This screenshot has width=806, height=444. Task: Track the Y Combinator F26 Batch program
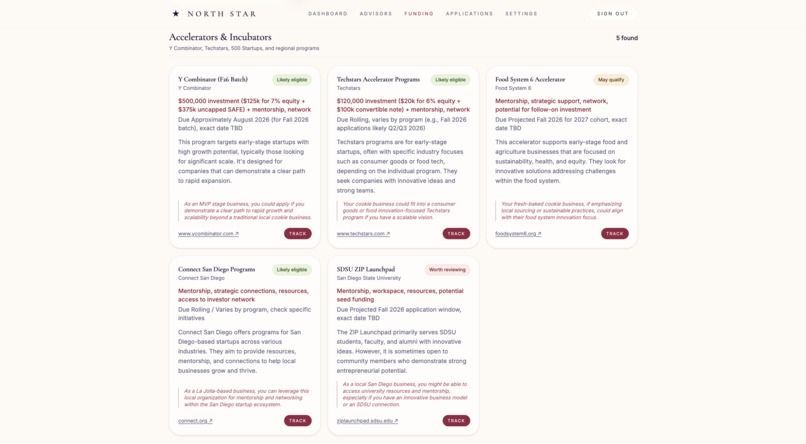coord(298,234)
